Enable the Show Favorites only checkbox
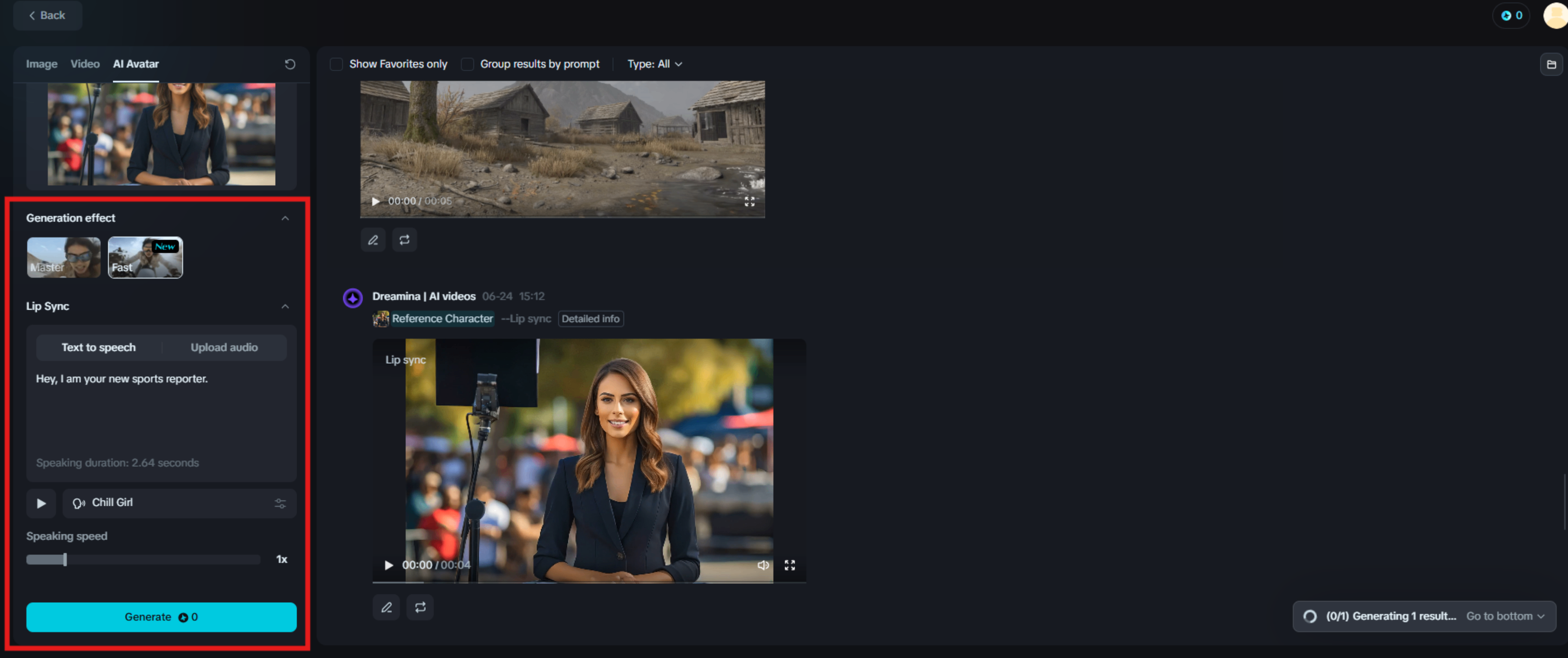The width and height of the screenshot is (1568, 658). pyautogui.click(x=336, y=64)
